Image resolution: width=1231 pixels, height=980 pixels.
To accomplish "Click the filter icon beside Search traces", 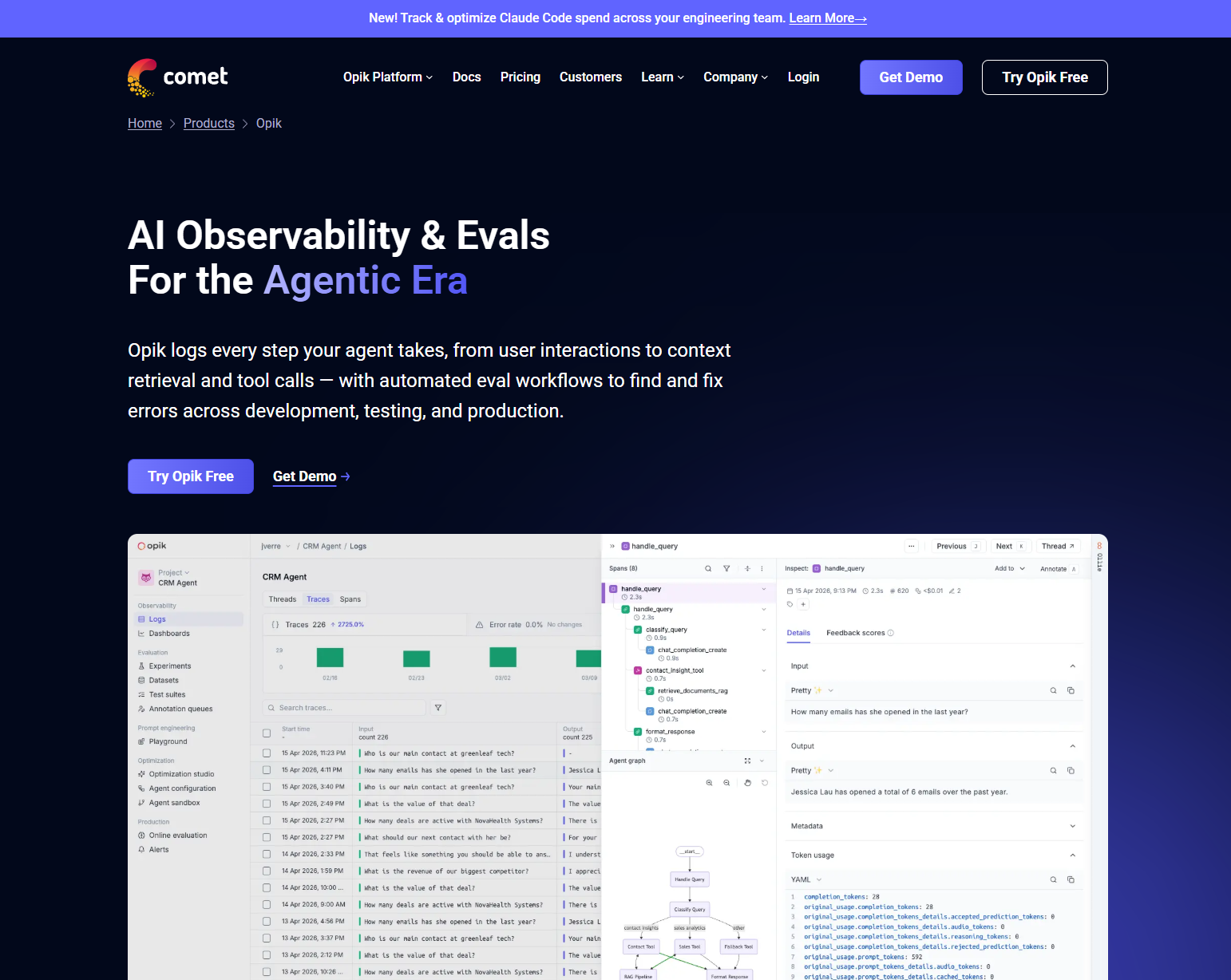I will tap(437, 708).
